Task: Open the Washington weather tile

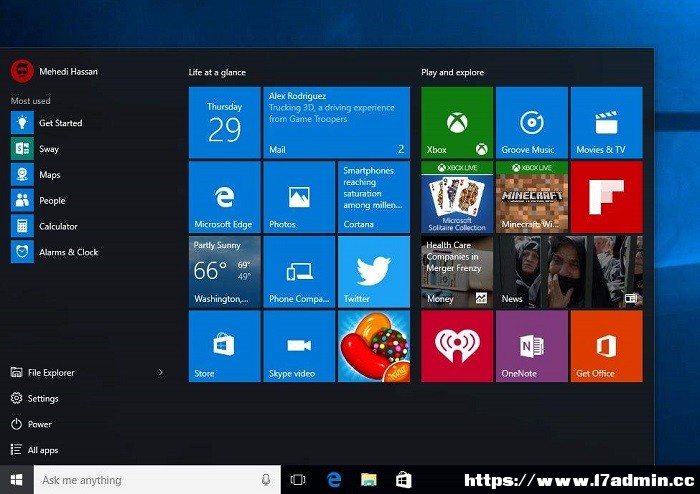Action: click(x=225, y=272)
